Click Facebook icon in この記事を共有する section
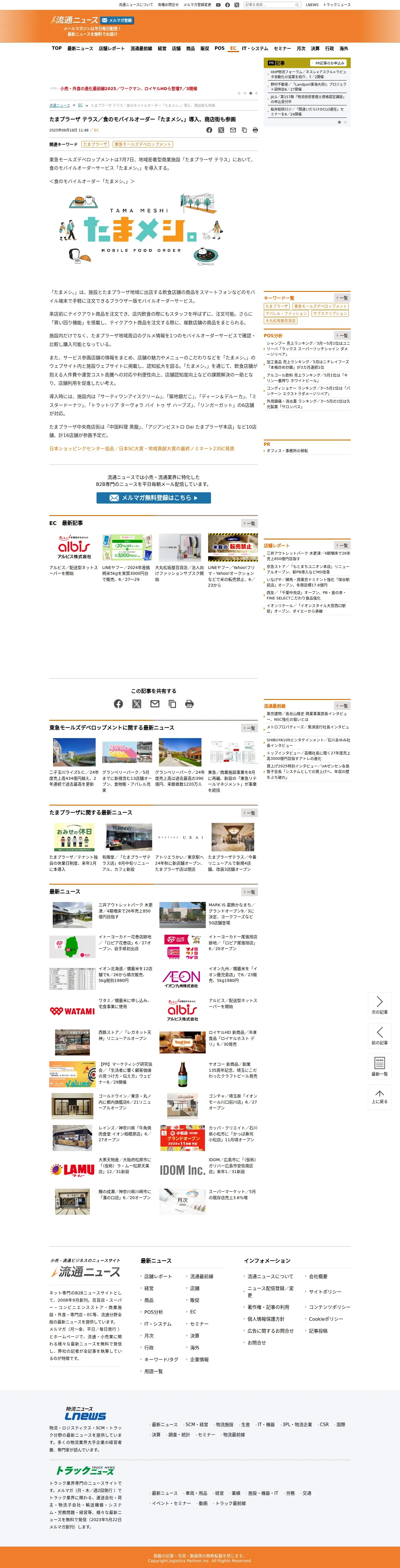This screenshot has height=1568, width=400. tap(118, 704)
